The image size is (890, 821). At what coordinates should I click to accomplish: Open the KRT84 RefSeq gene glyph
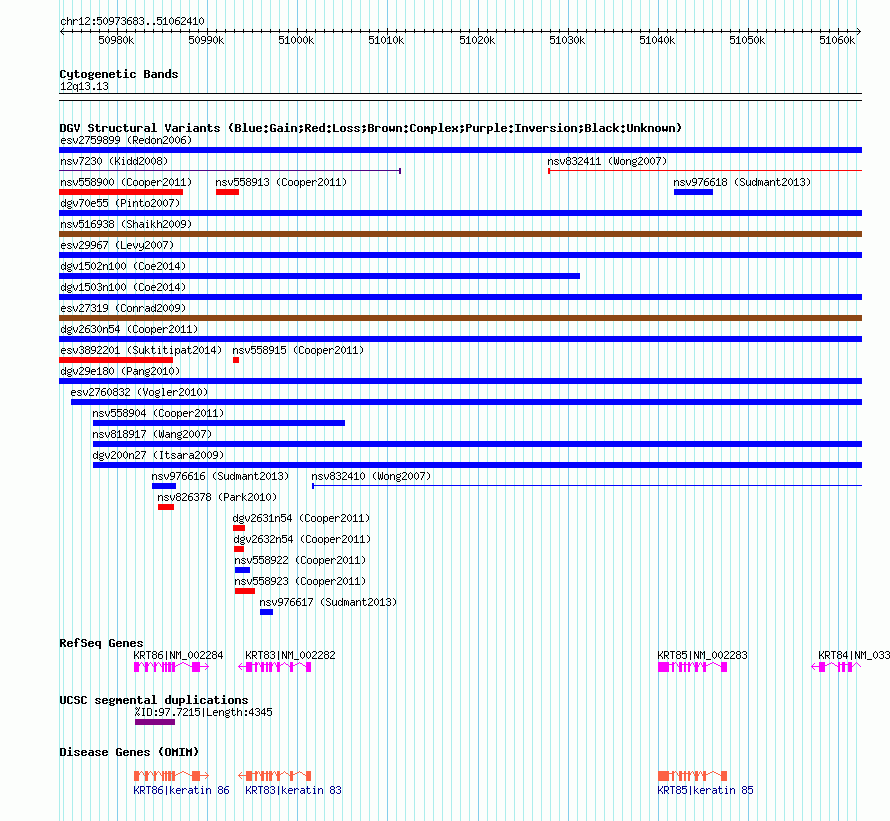(x=836, y=667)
